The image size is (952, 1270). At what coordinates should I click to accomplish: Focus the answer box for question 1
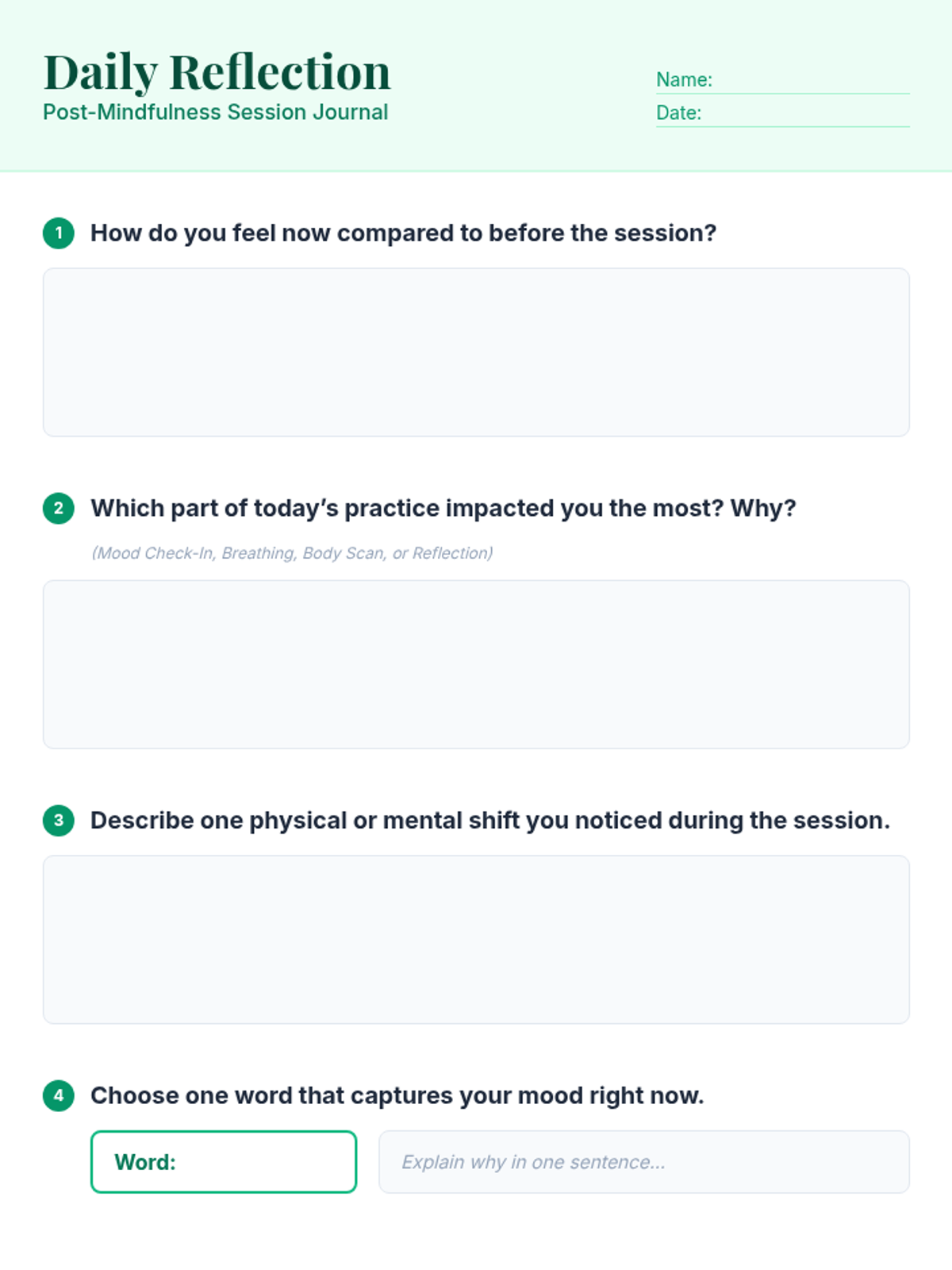click(x=476, y=352)
